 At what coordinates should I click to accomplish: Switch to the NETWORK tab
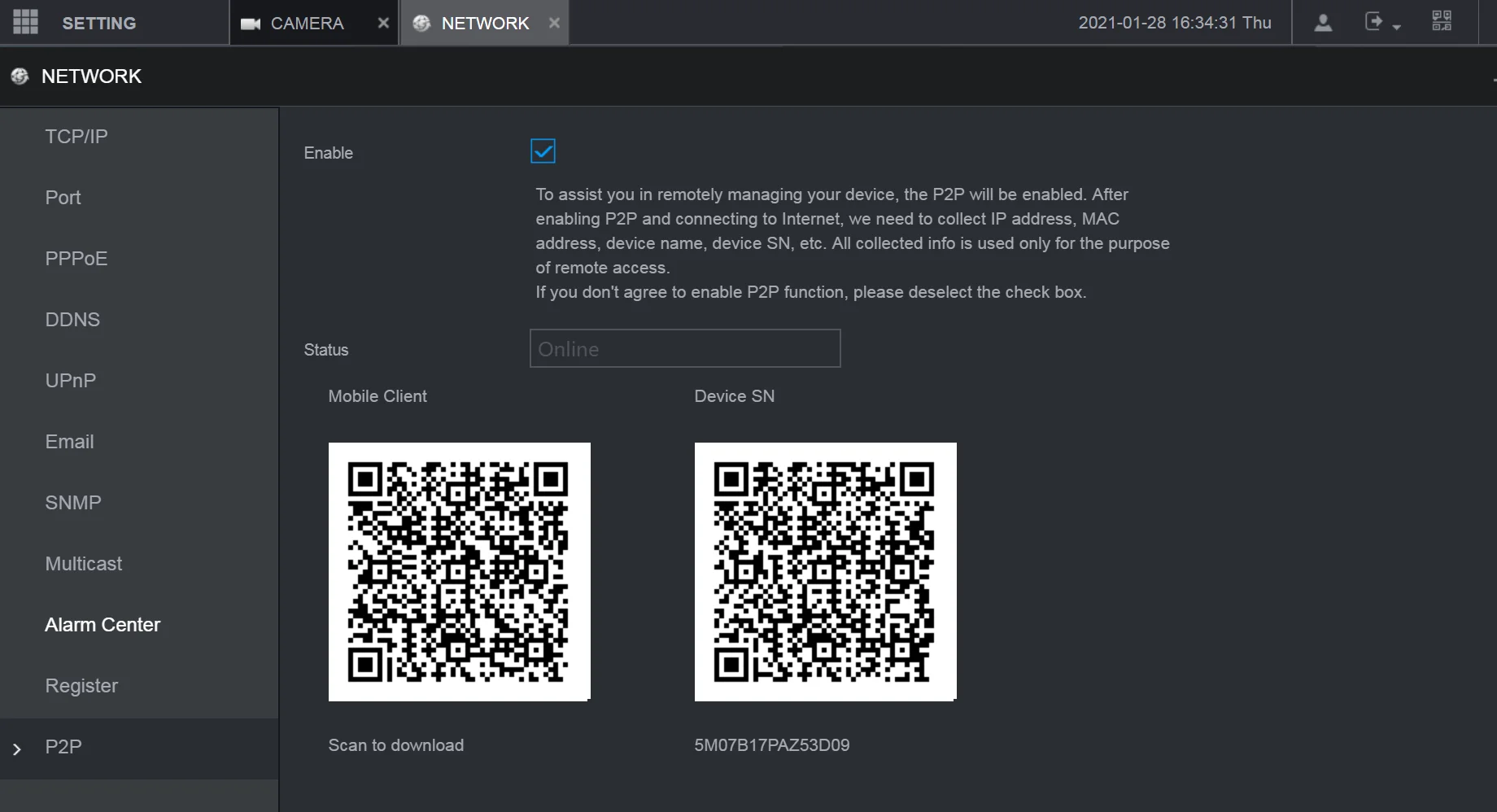(485, 23)
